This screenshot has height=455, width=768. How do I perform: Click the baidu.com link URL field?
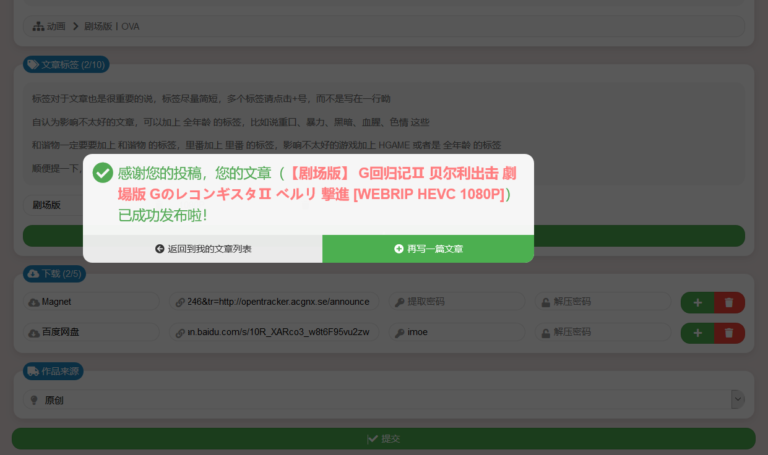pyautogui.click(x=272, y=332)
